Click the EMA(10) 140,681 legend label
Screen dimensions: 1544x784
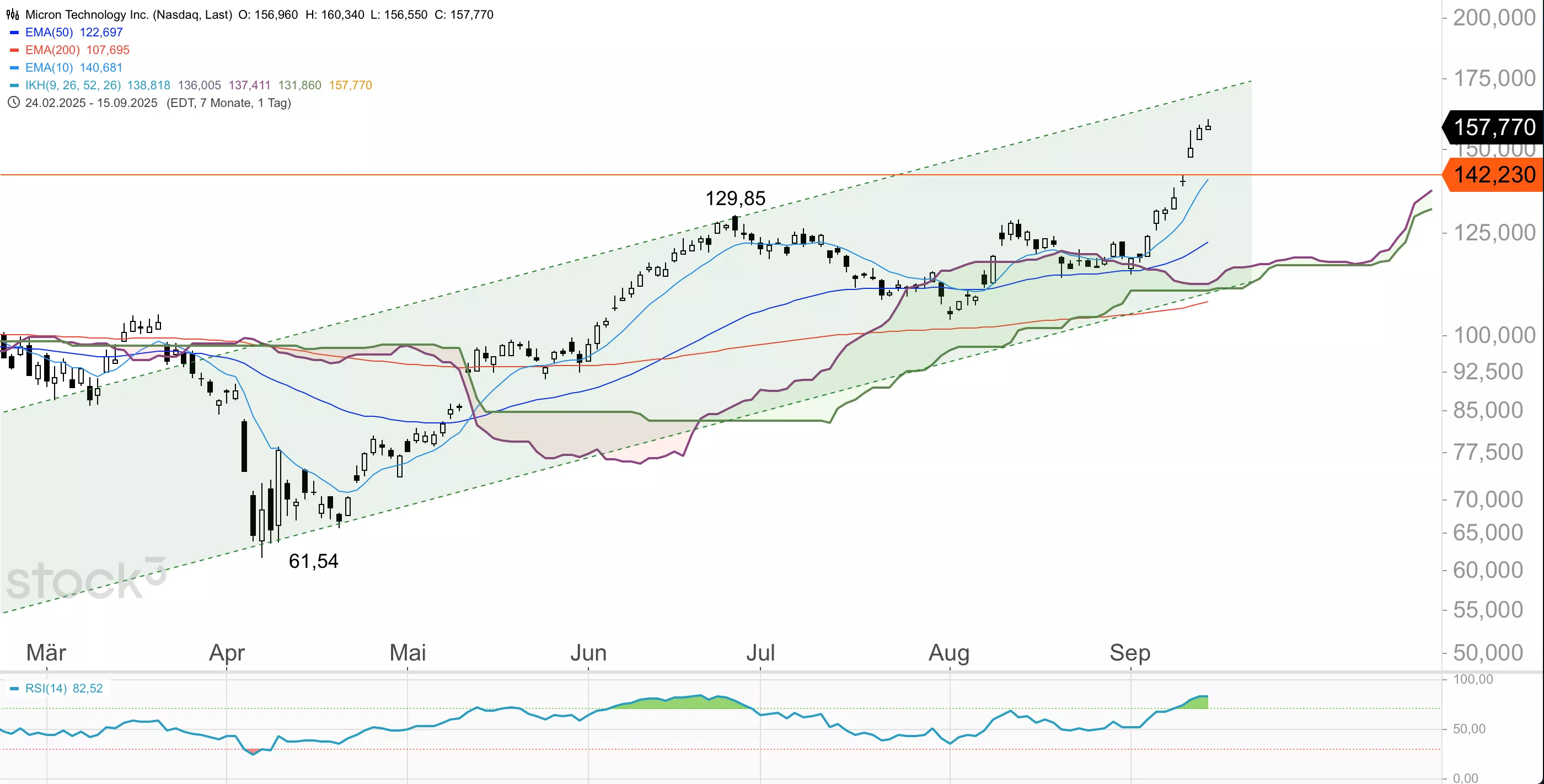(x=74, y=68)
